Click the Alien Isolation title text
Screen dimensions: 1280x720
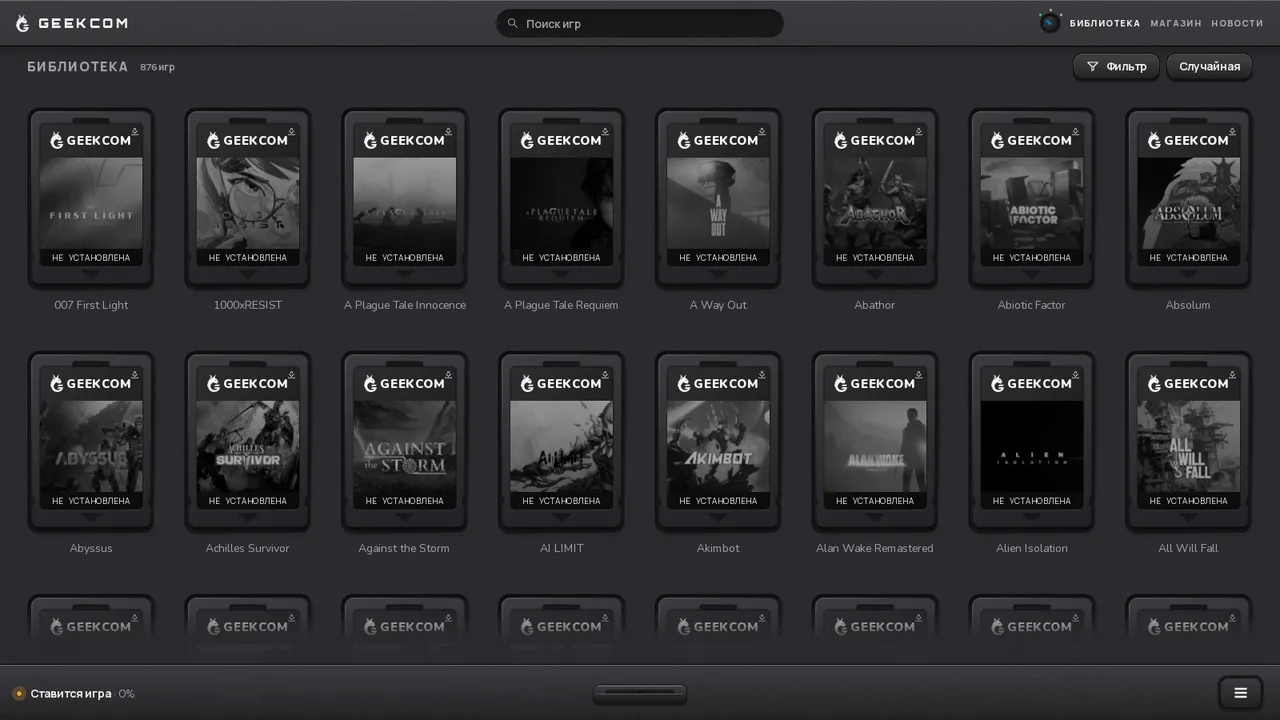coord(1032,548)
